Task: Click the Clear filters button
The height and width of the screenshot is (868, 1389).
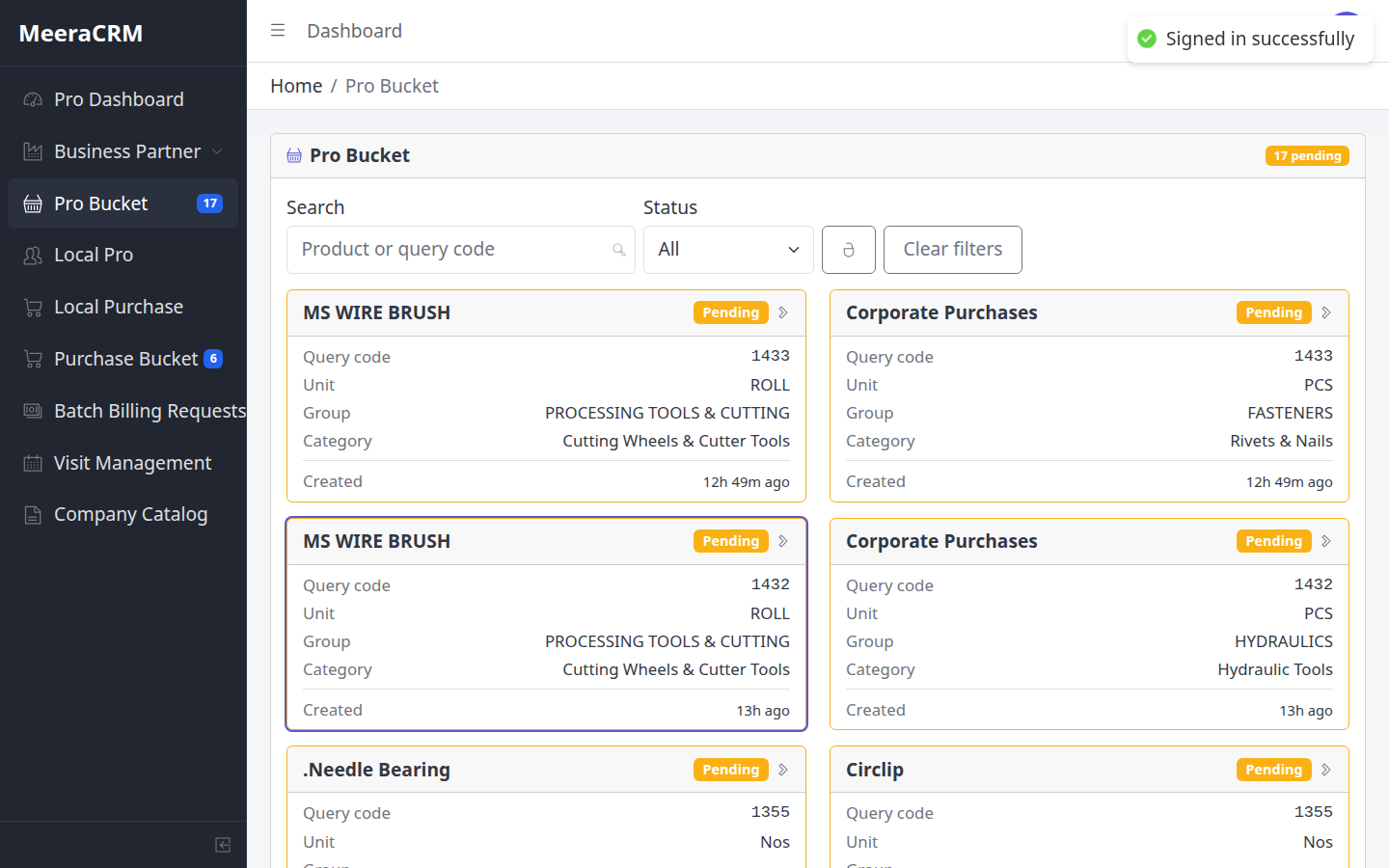Action: (x=953, y=250)
